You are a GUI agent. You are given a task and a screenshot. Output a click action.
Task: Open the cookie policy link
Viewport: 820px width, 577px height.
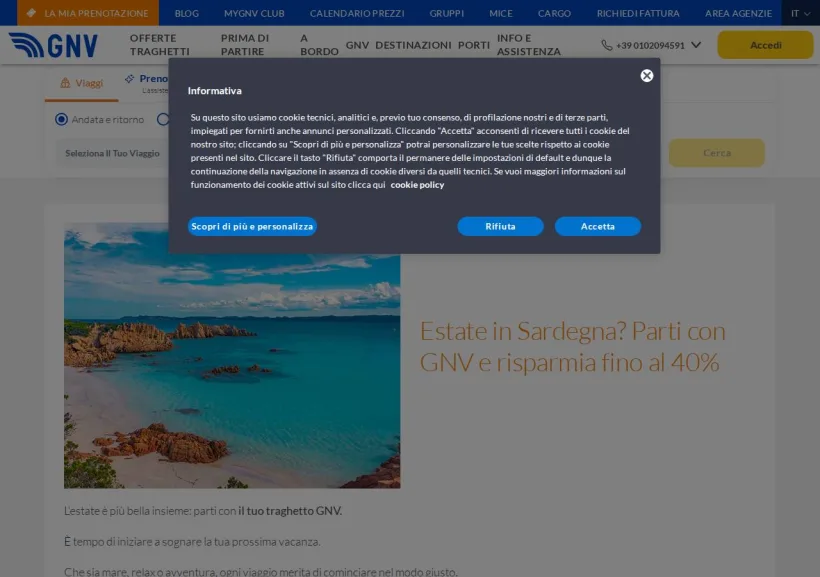point(417,185)
